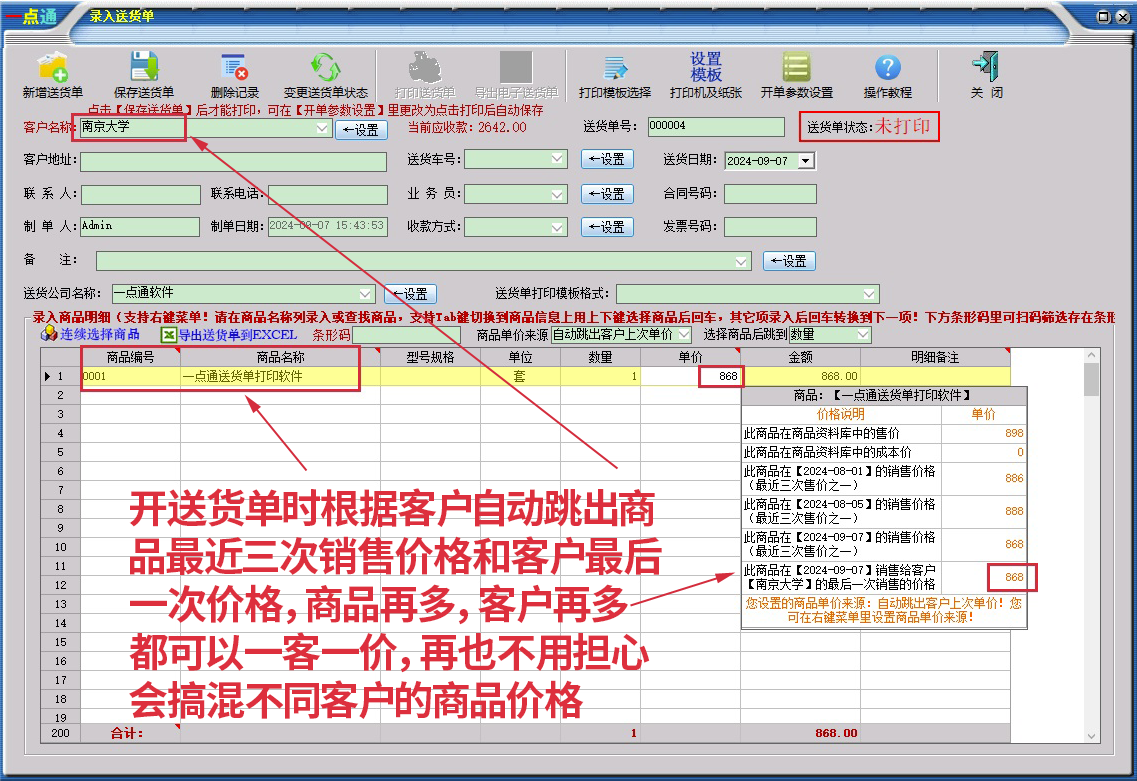Click the 删除记录 toolbar icon
The width and height of the screenshot is (1137, 781).
[x=235, y=68]
